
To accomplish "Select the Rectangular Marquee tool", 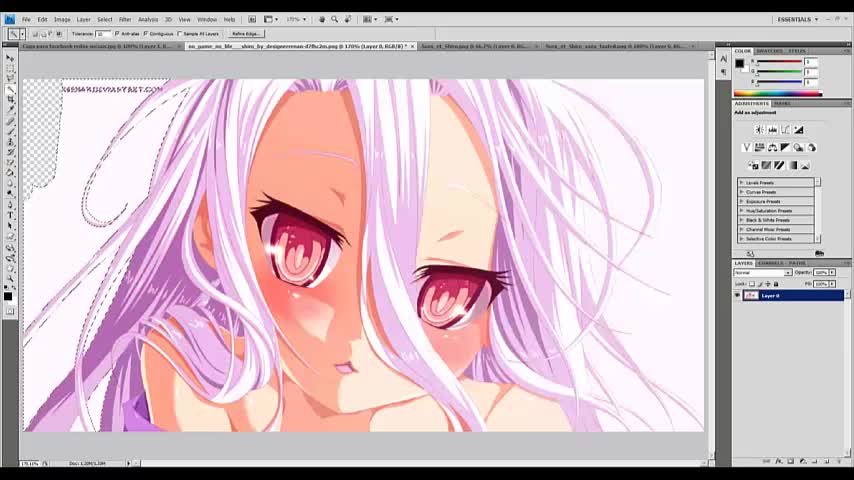I will point(10,68).
